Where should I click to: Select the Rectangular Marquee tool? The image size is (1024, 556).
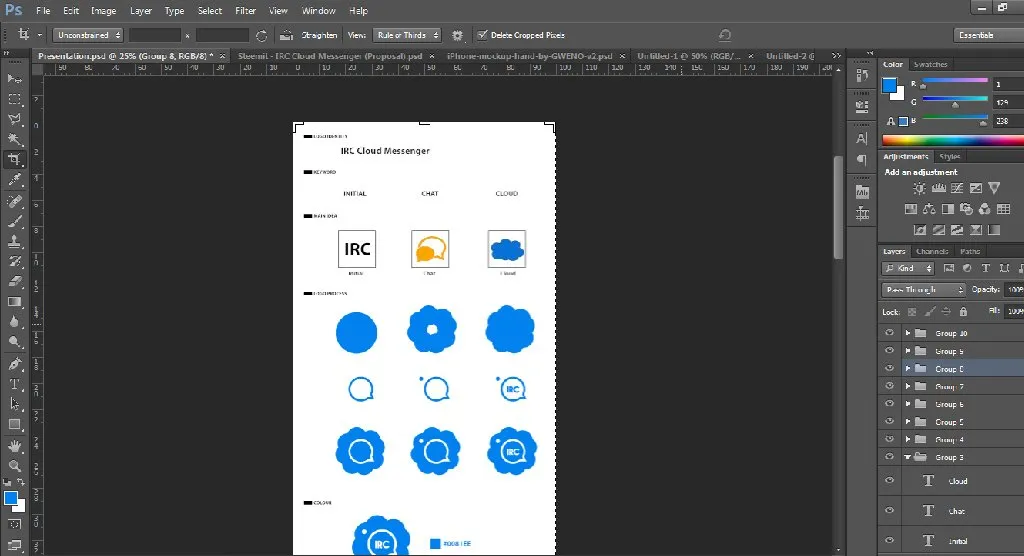pyautogui.click(x=14, y=99)
